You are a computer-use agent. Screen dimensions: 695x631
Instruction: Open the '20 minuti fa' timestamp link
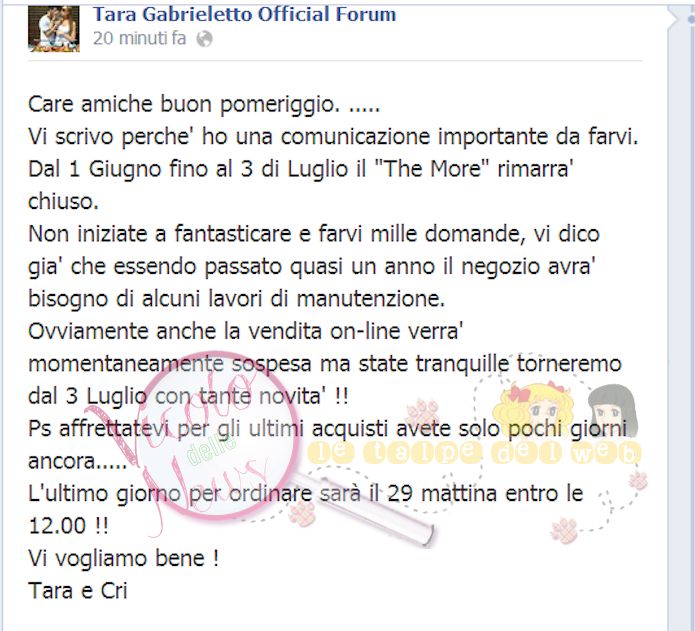pos(140,39)
